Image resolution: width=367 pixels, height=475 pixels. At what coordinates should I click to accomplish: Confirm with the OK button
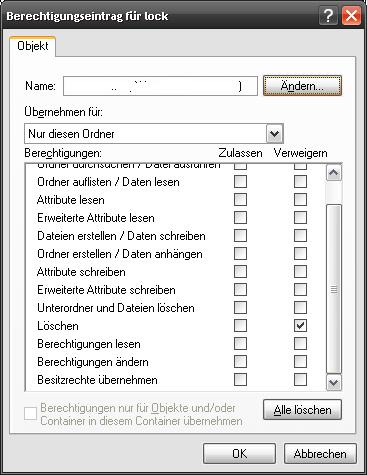[239, 454]
